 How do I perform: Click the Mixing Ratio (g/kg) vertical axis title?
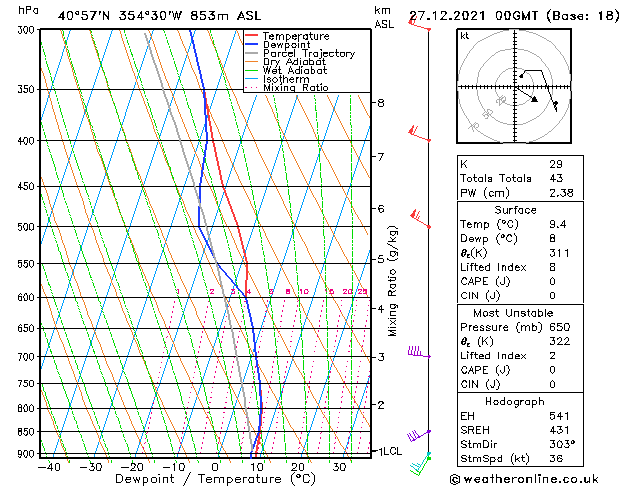click(392, 281)
